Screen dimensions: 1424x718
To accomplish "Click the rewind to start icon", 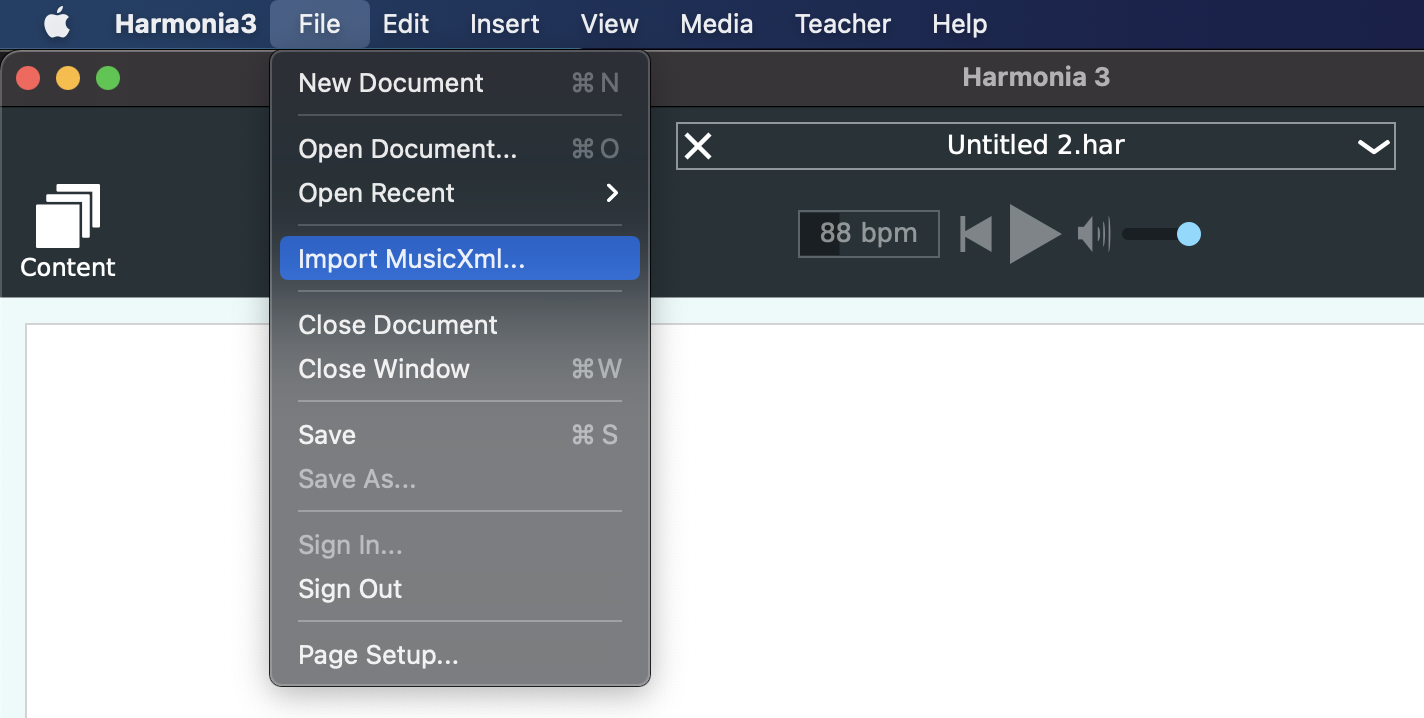I will 975,235.
